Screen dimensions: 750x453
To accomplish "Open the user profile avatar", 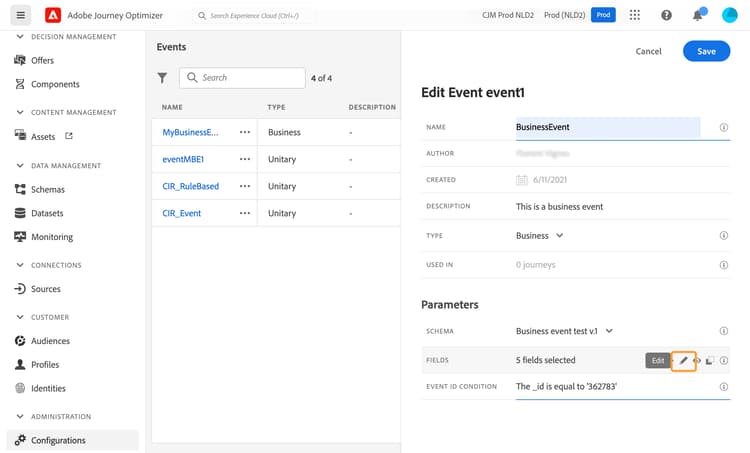I will (x=729, y=15).
